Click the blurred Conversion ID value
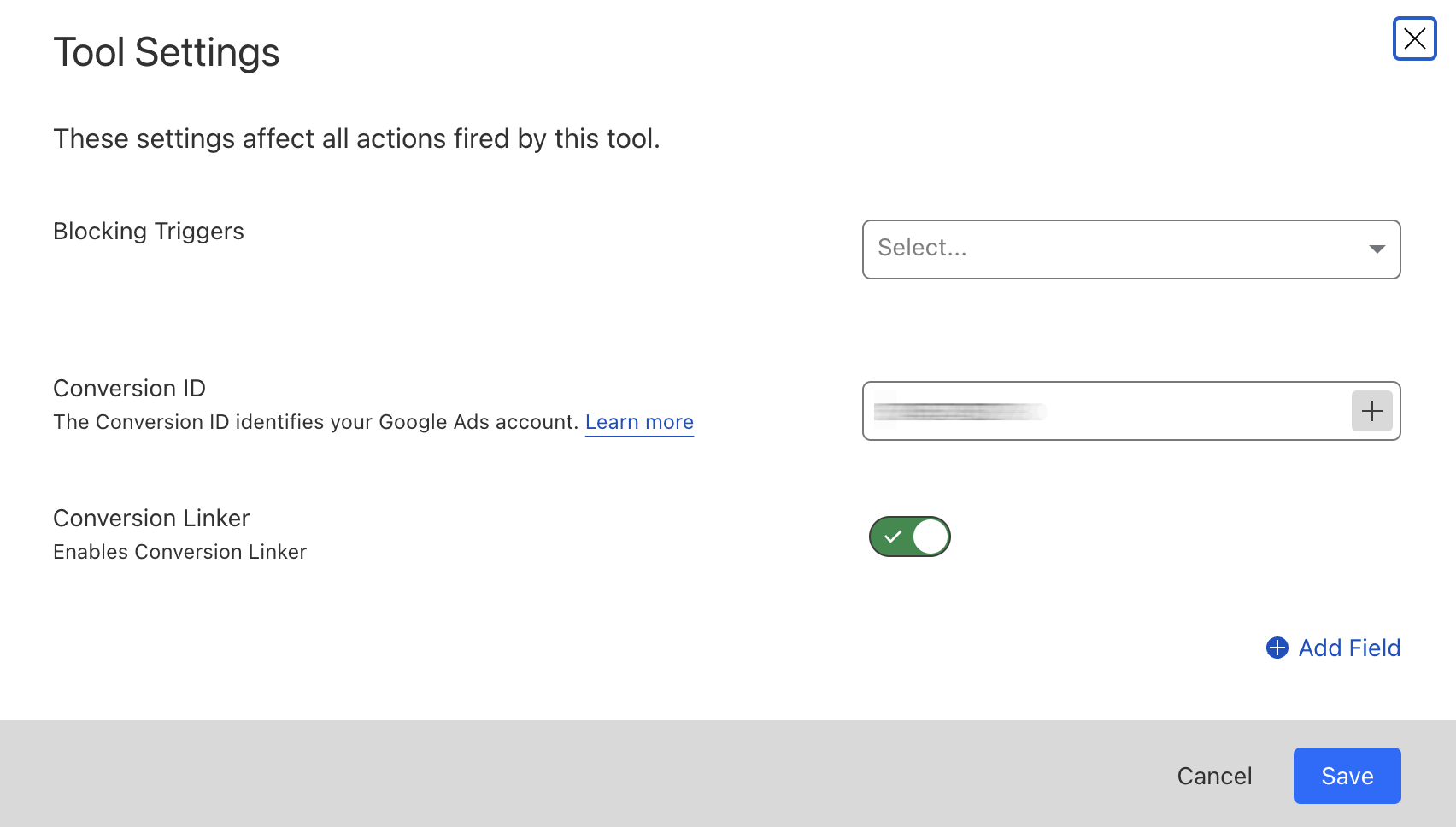Viewport: 1456px width, 827px height. pyautogui.click(x=959, y=412)
